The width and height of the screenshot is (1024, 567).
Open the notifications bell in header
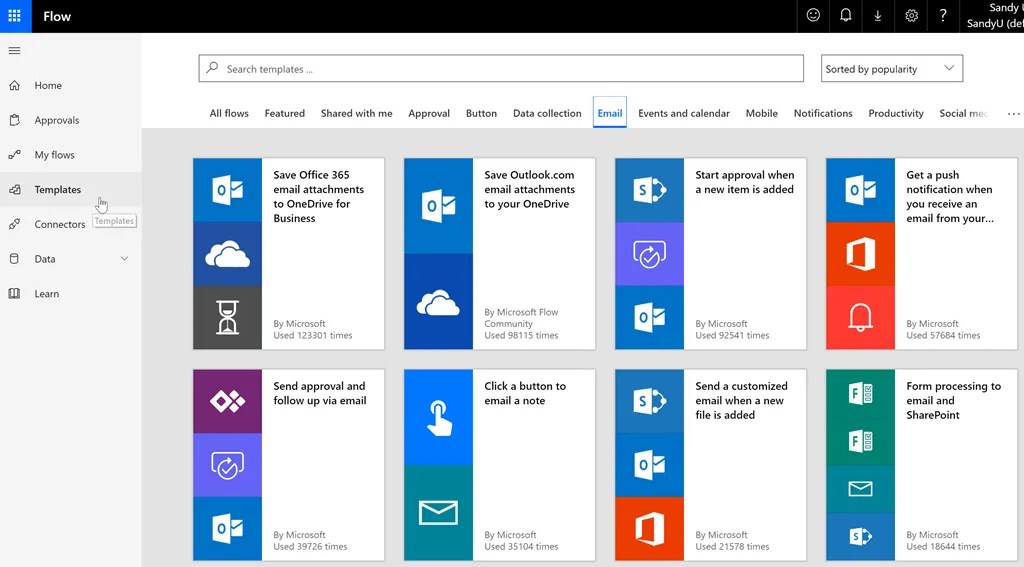[846, 15]
